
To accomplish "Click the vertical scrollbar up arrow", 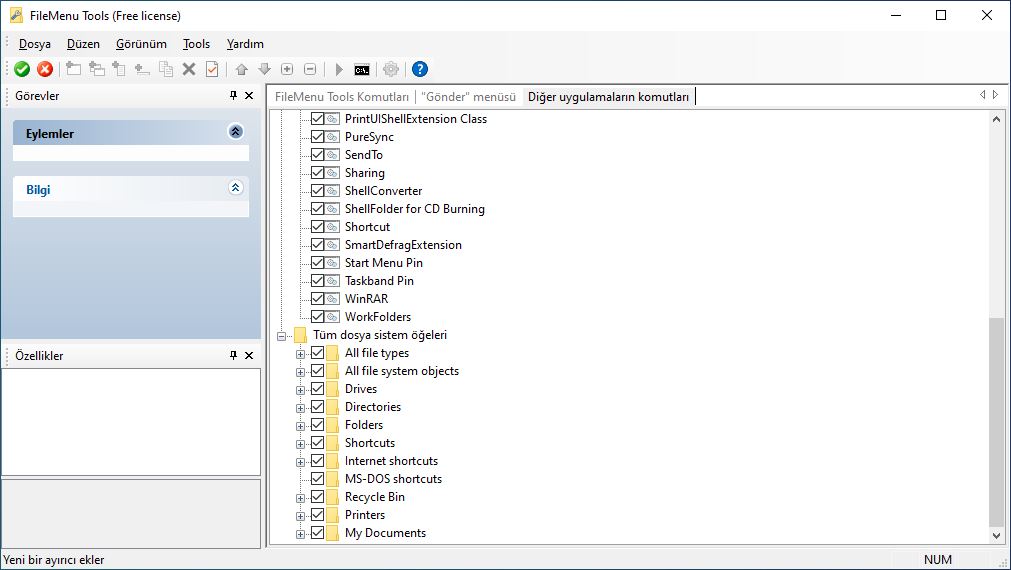I will click(996, 119).
